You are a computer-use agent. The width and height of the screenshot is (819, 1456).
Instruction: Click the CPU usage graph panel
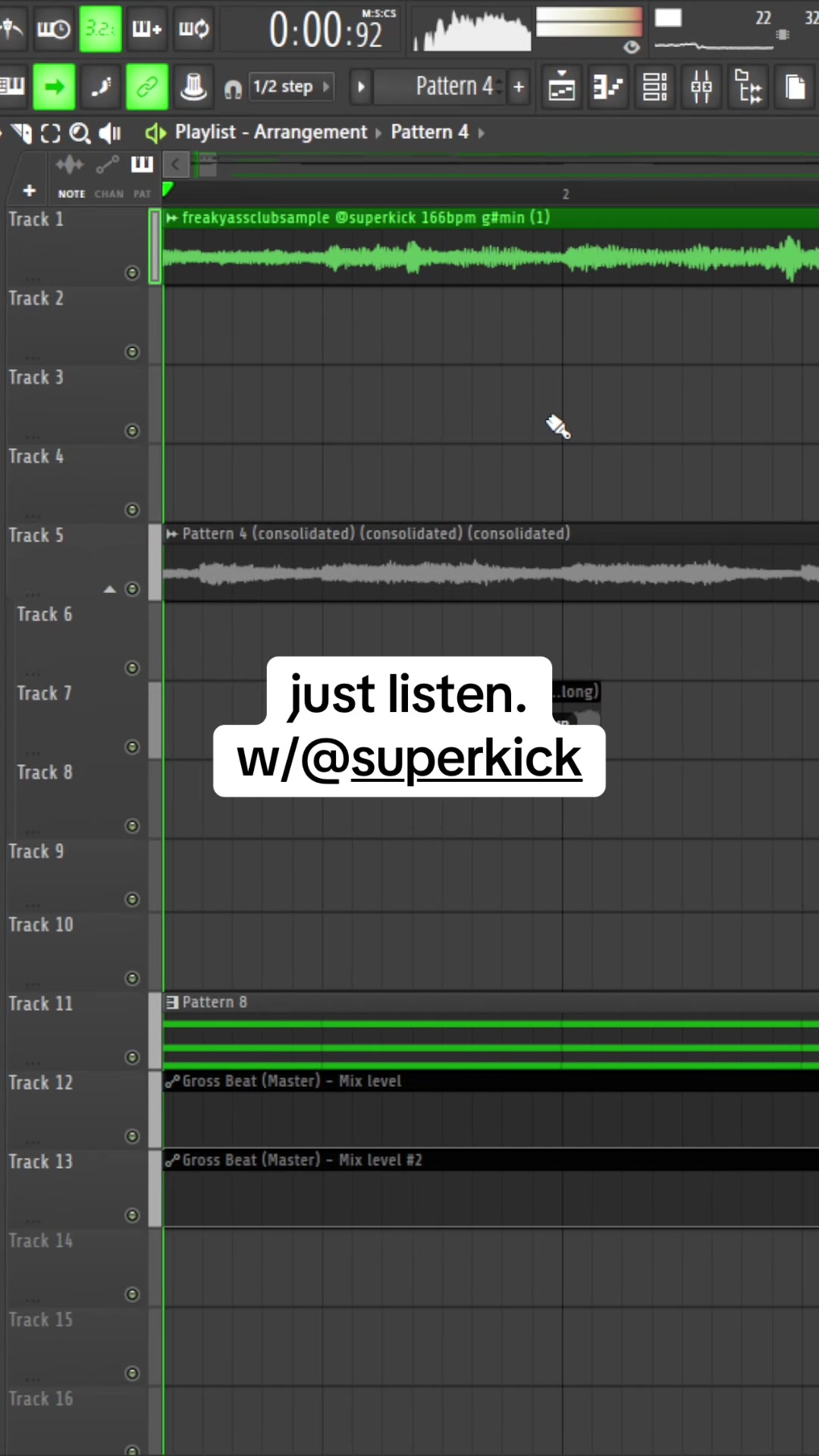(x=713, y=30)
